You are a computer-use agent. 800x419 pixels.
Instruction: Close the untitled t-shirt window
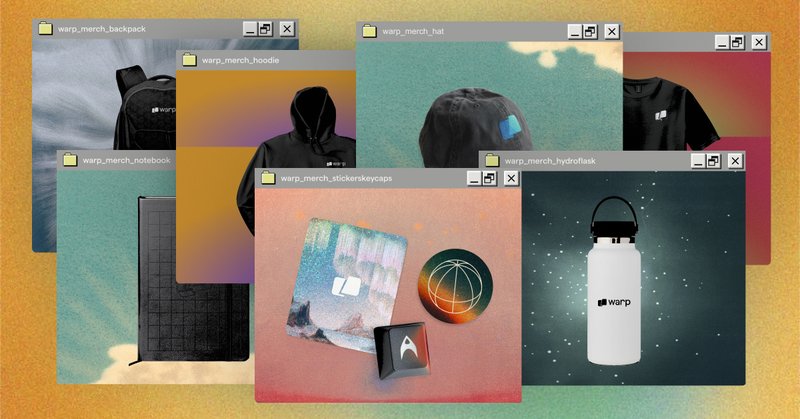click(759, 42)
